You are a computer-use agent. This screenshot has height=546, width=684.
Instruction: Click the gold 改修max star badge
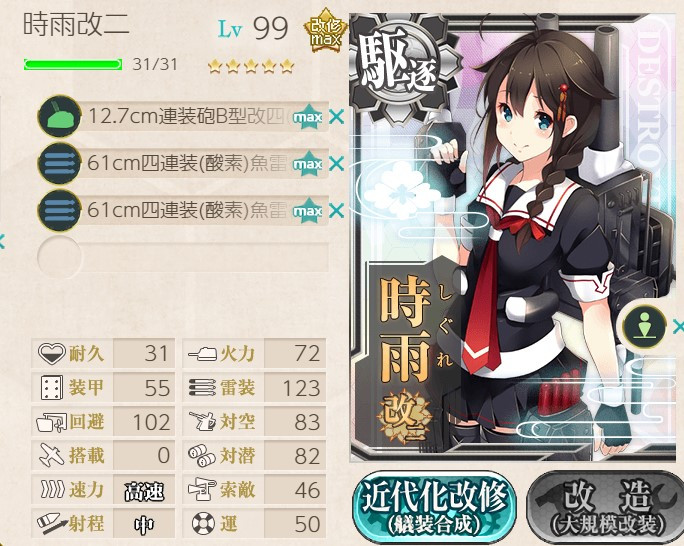click(325, 31)
